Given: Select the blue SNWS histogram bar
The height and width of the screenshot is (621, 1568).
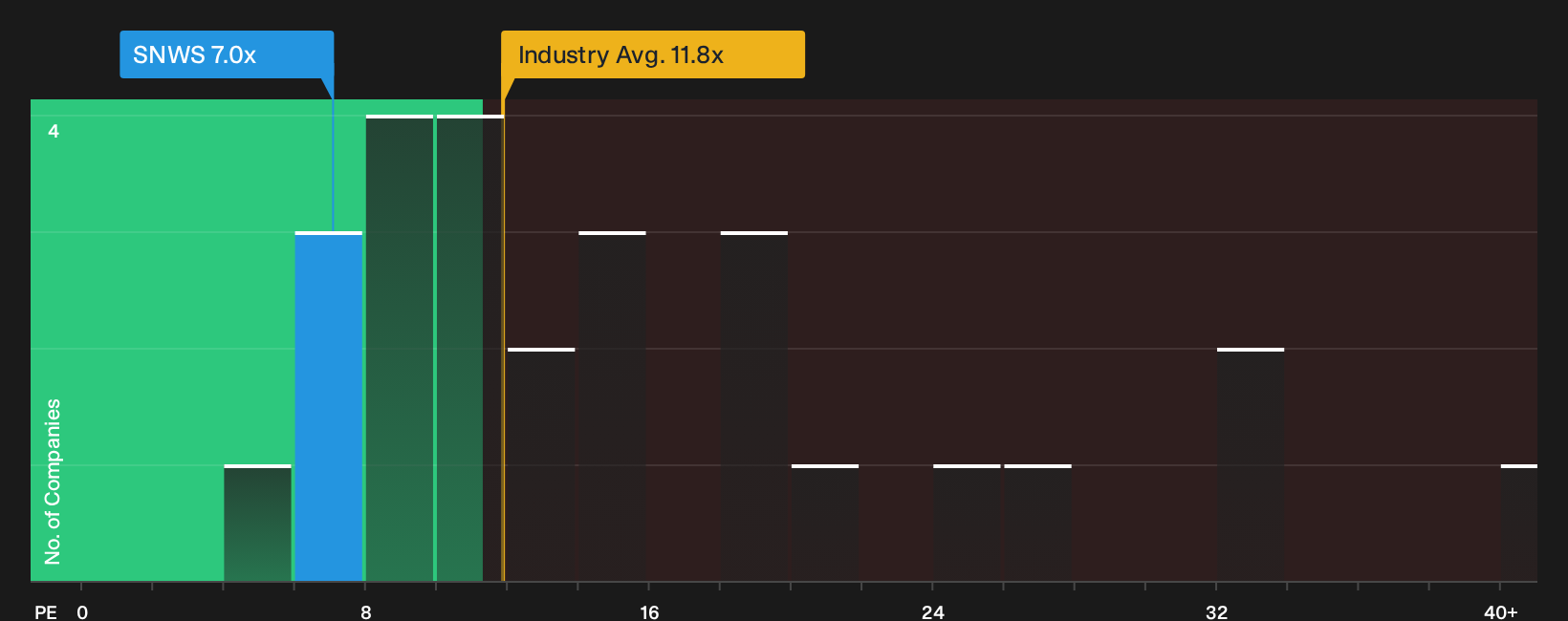Looking at the screenshot, I should [329, 406].
